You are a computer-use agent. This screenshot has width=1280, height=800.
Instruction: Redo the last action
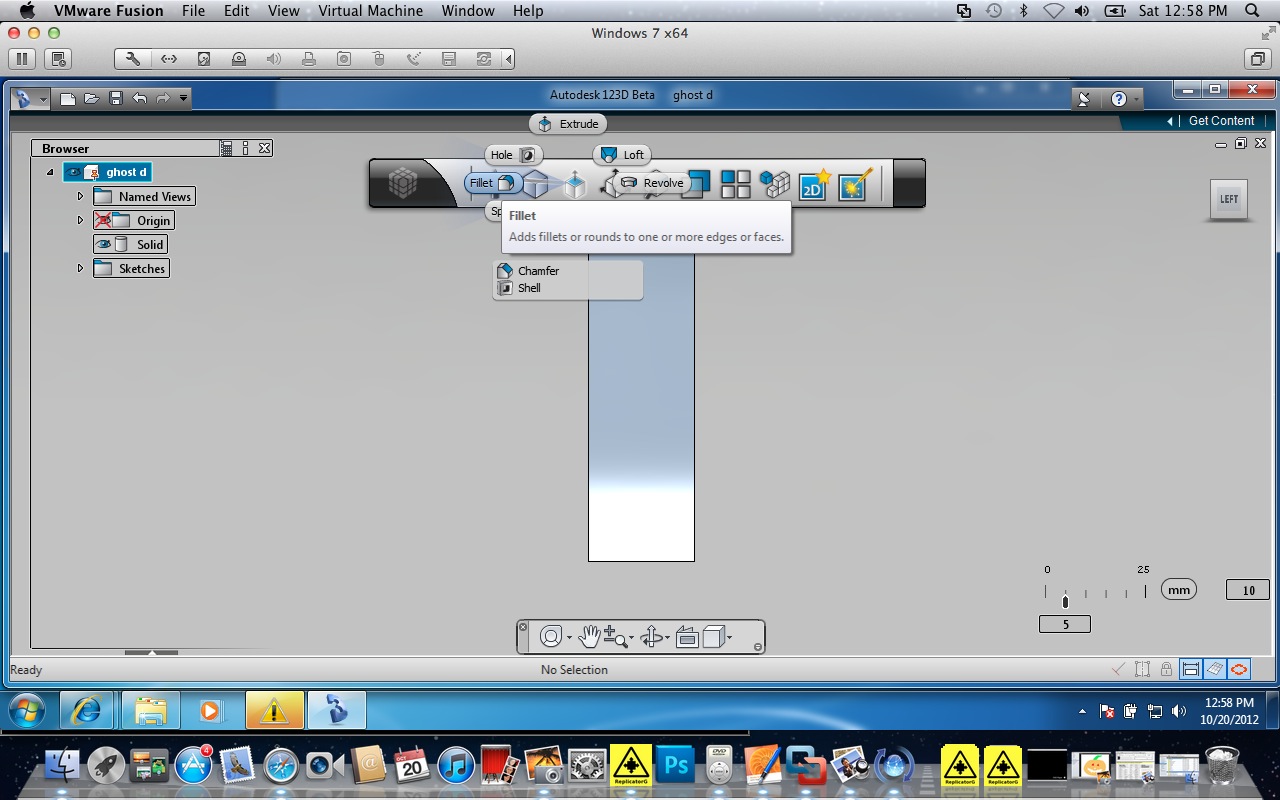(x=162, y=98)
